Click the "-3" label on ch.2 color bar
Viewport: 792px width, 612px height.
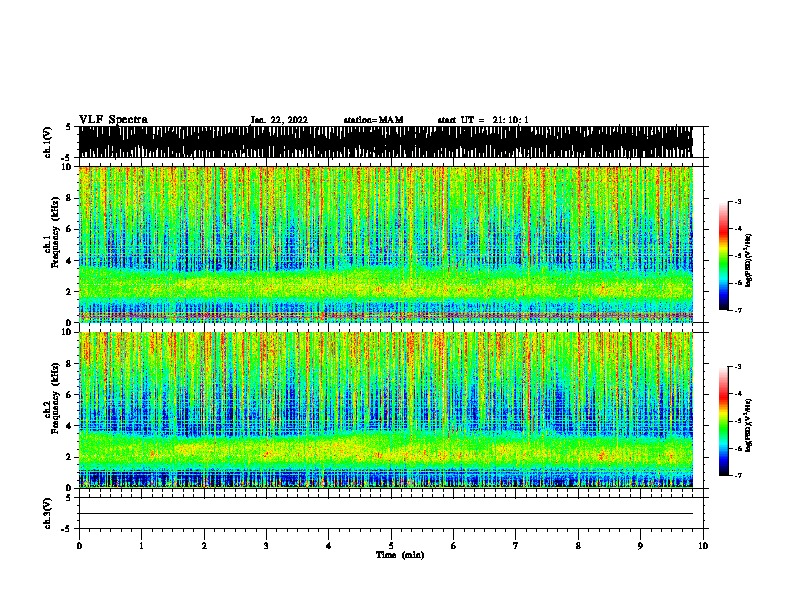738,367
